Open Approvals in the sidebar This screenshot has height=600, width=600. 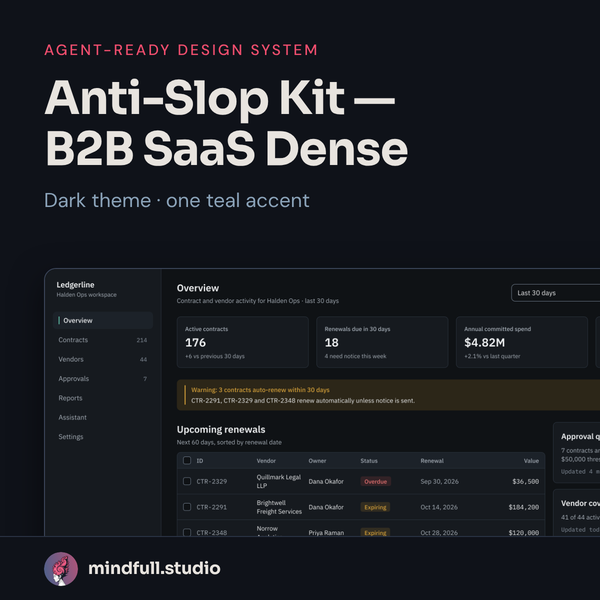pos(103,378)
